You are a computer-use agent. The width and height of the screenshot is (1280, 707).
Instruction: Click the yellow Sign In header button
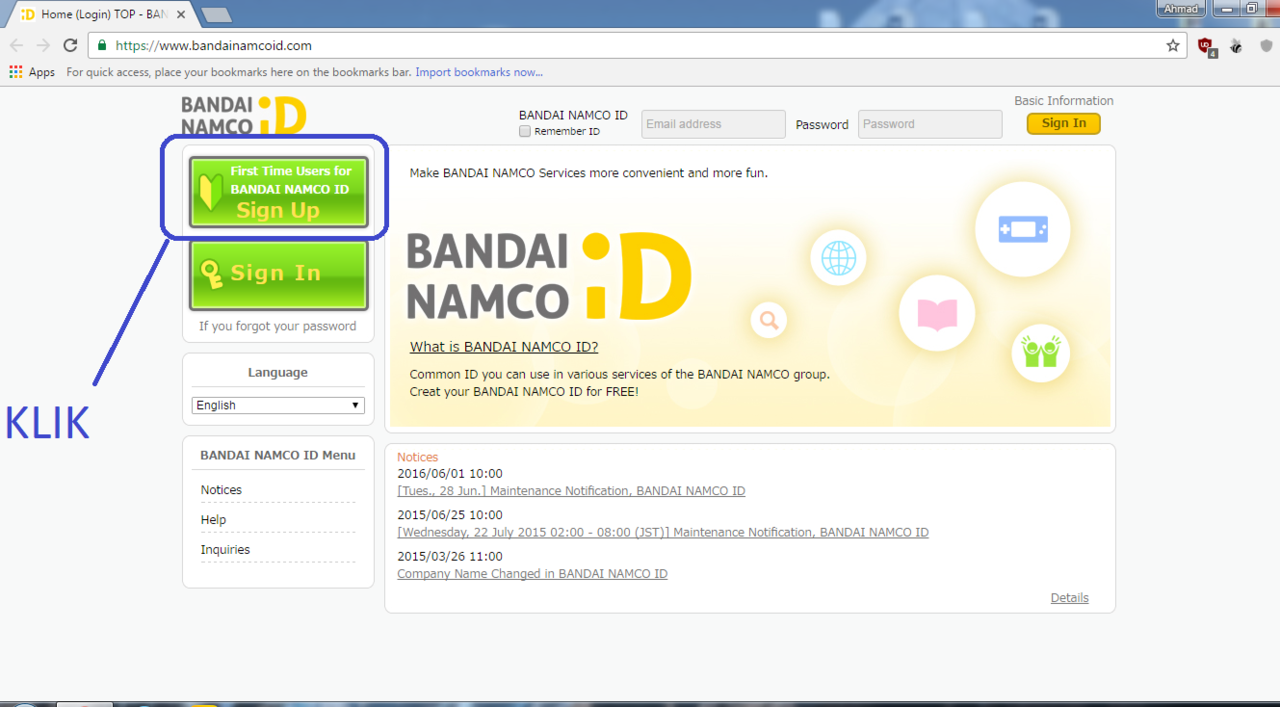click(1063, 123)
